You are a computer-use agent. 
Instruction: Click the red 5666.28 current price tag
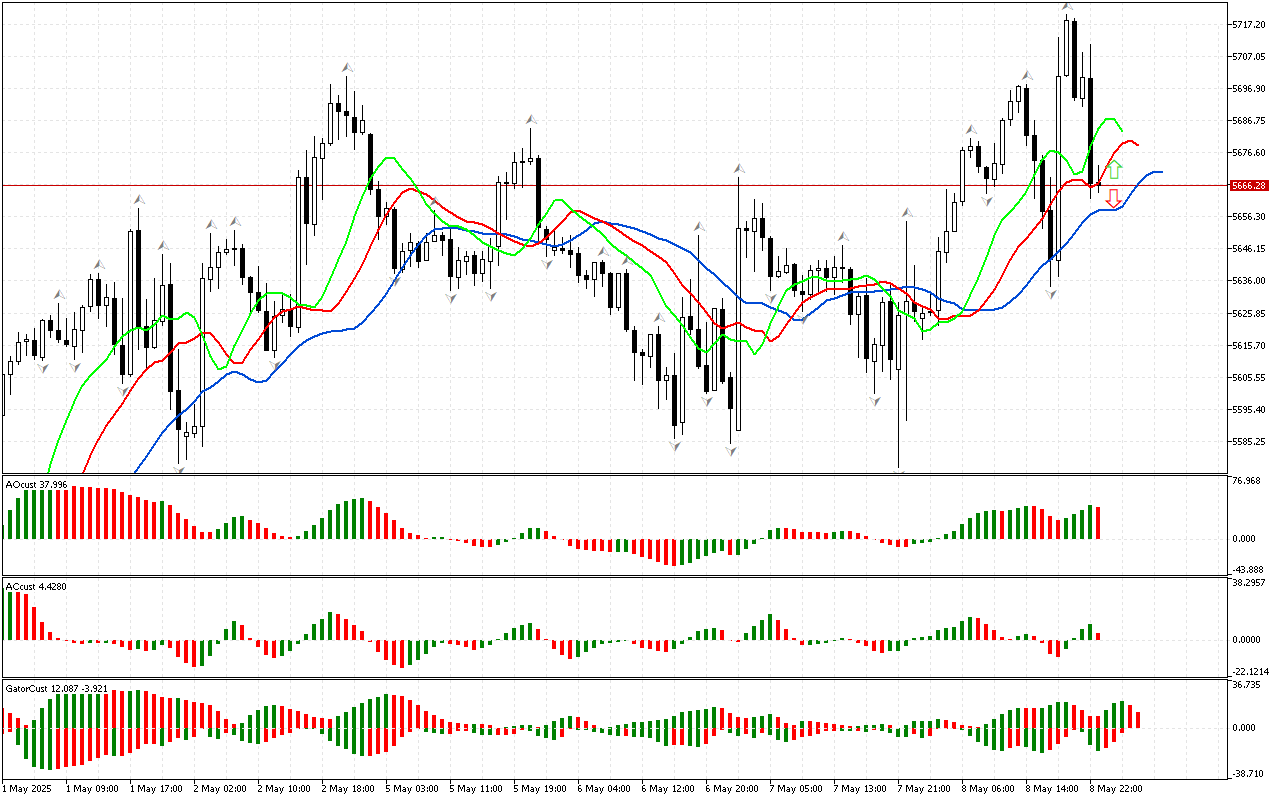[x=1249, y=186]
